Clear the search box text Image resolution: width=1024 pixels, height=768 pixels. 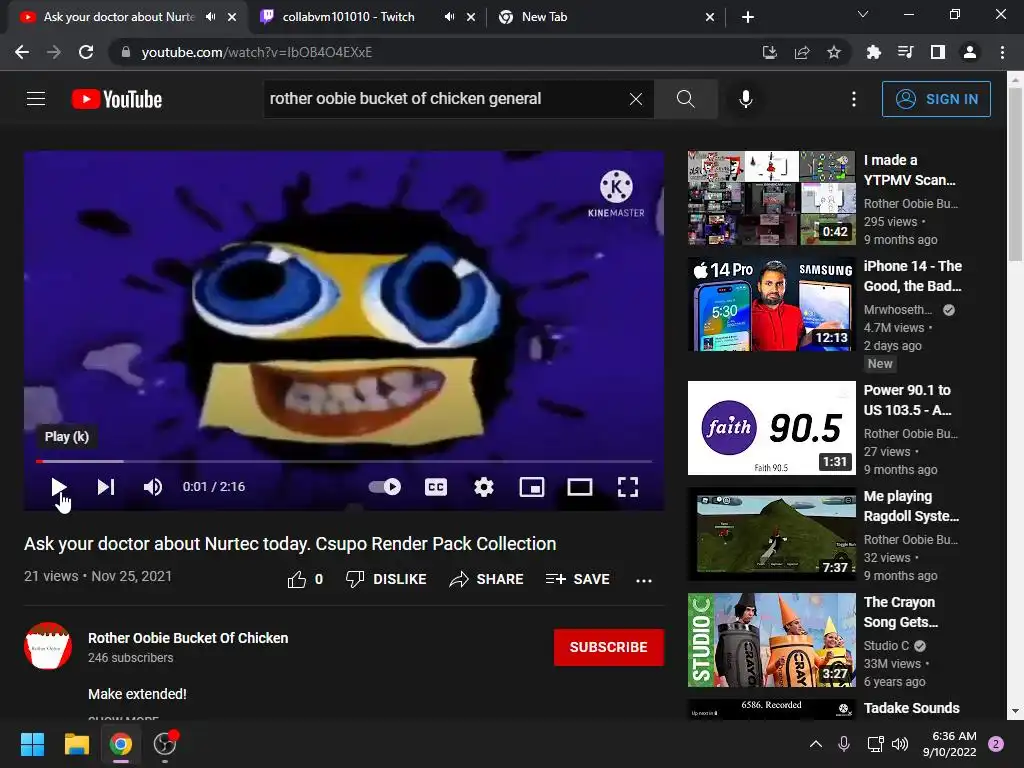(635, 99)
